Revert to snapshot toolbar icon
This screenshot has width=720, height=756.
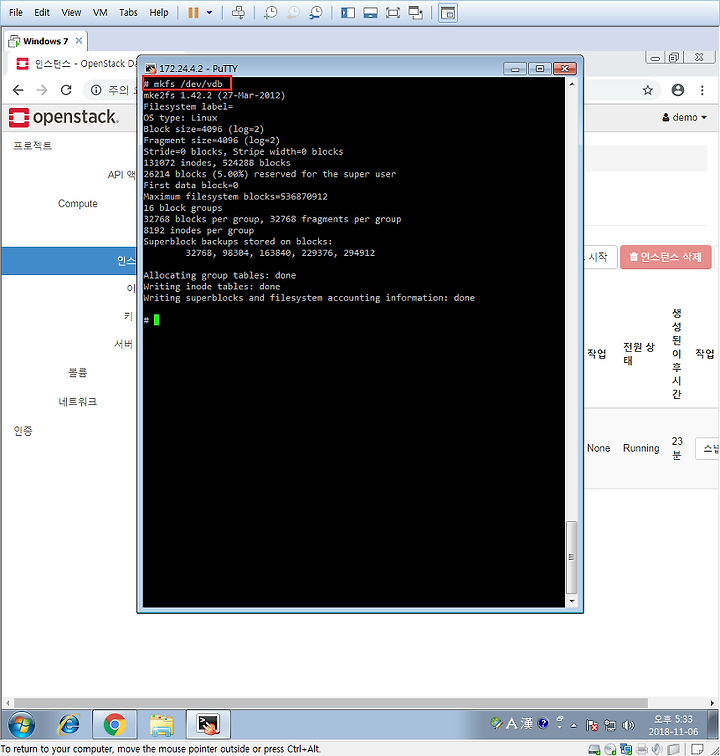293,13
